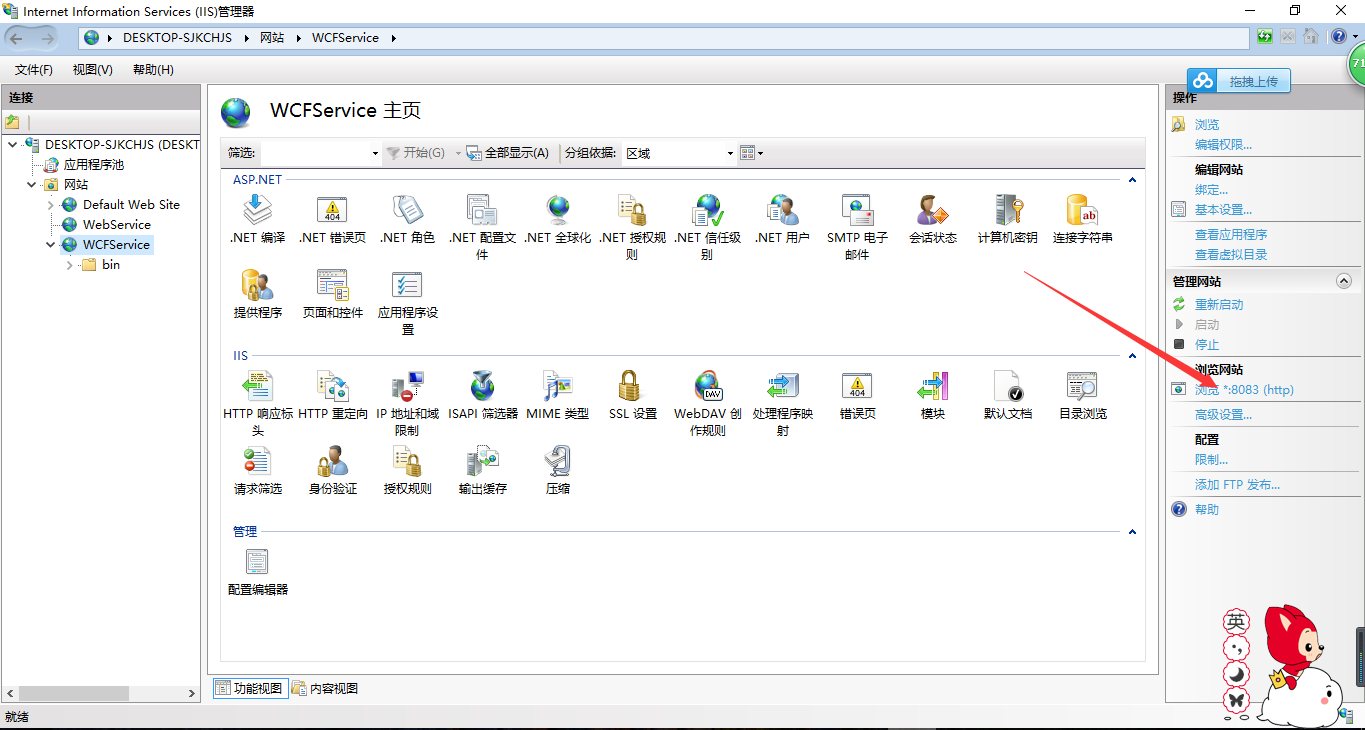Expand the Default Web Site tree node
Viewport: 1365px width, 730px height.
[x=51, y=205]
